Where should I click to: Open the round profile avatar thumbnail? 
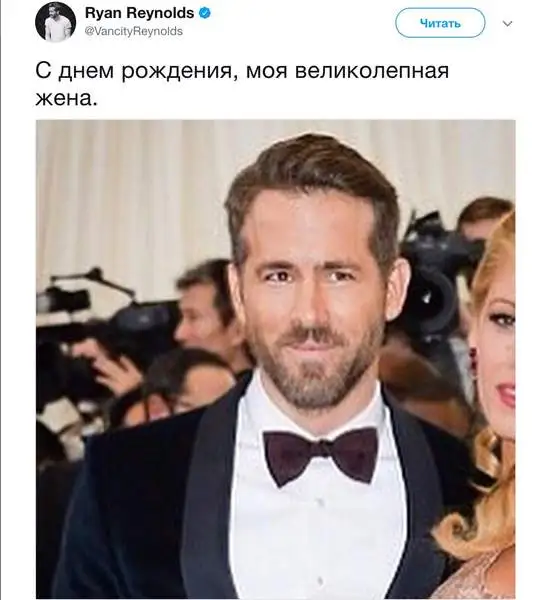(56, 21)
